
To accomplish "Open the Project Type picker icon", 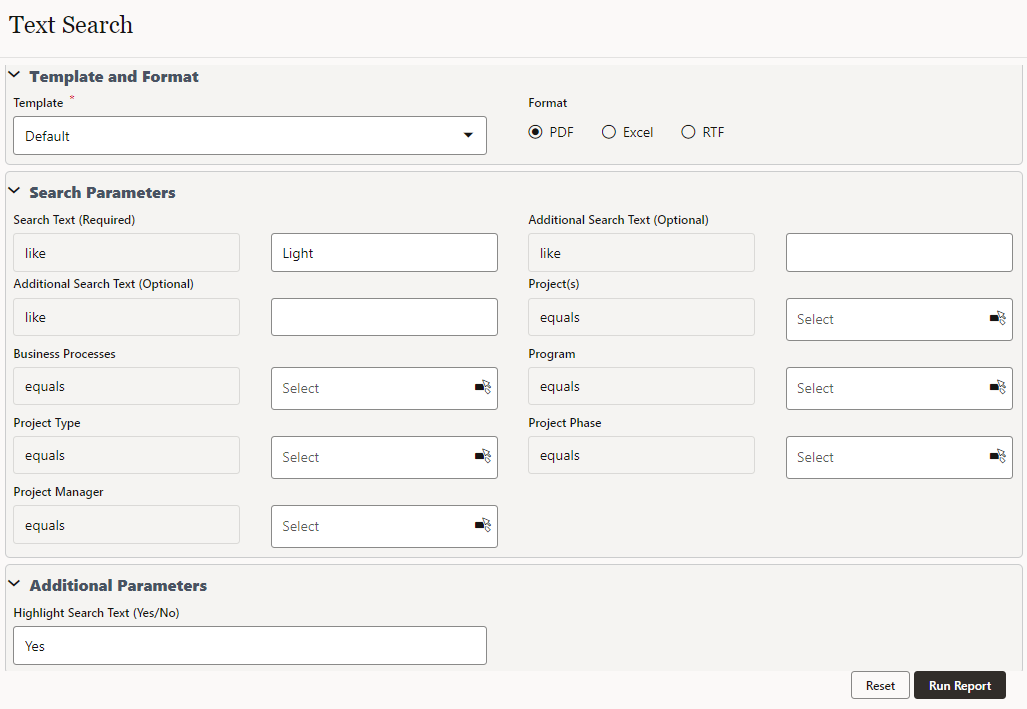I will 481,457.
